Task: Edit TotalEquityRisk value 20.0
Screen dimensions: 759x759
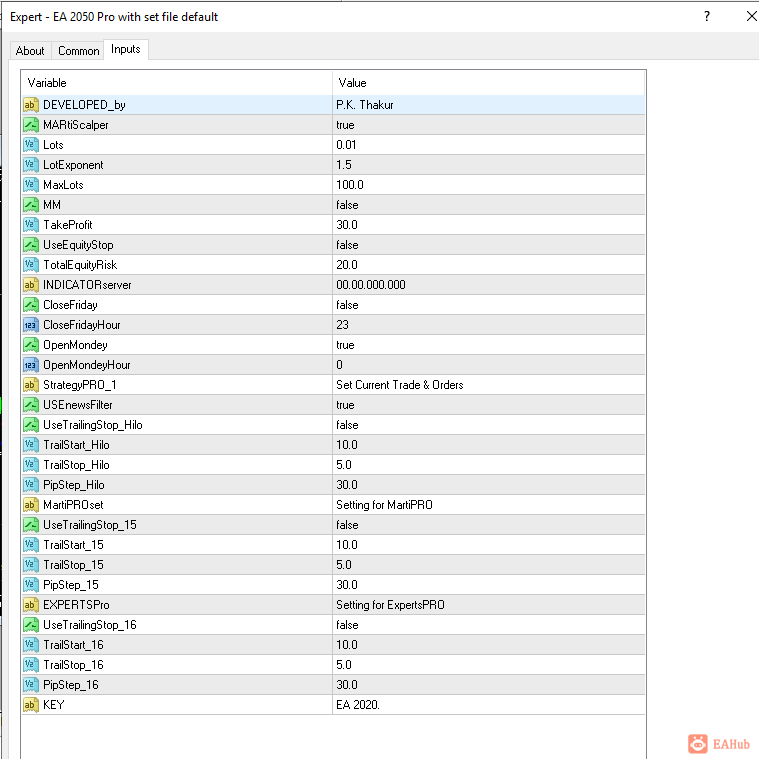Action: (x=488, y=265)
